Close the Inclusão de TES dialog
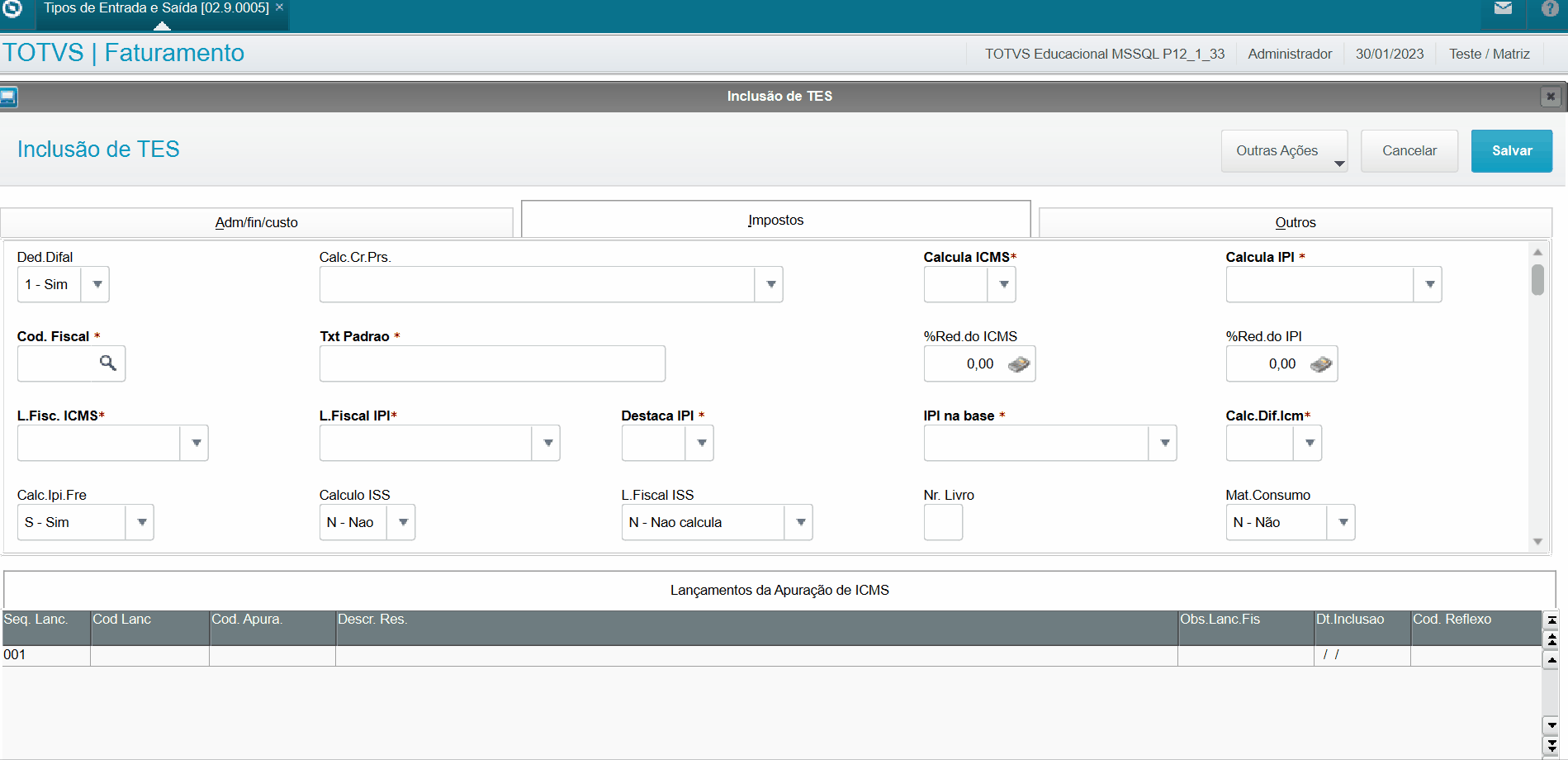The height and width of the screenshot is (760, 1568). point(1551,97)
